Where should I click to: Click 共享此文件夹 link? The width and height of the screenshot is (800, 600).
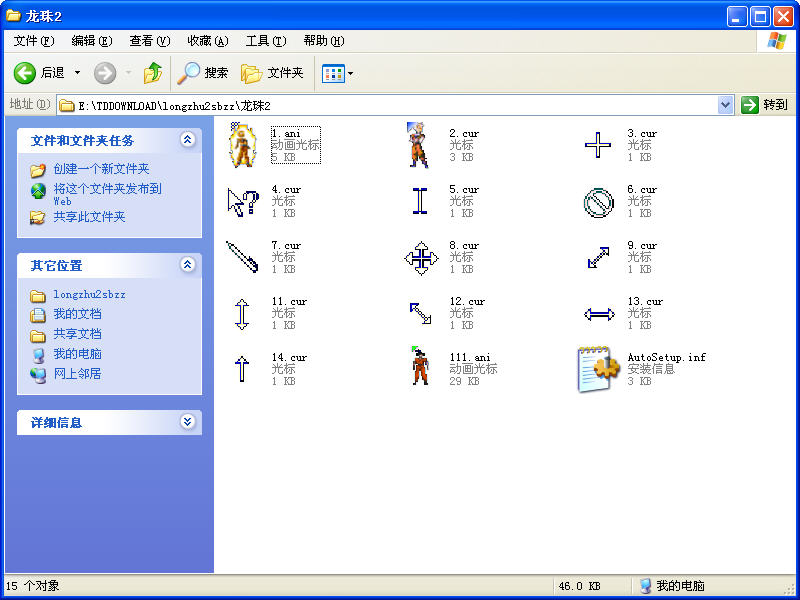coord(89,217)
